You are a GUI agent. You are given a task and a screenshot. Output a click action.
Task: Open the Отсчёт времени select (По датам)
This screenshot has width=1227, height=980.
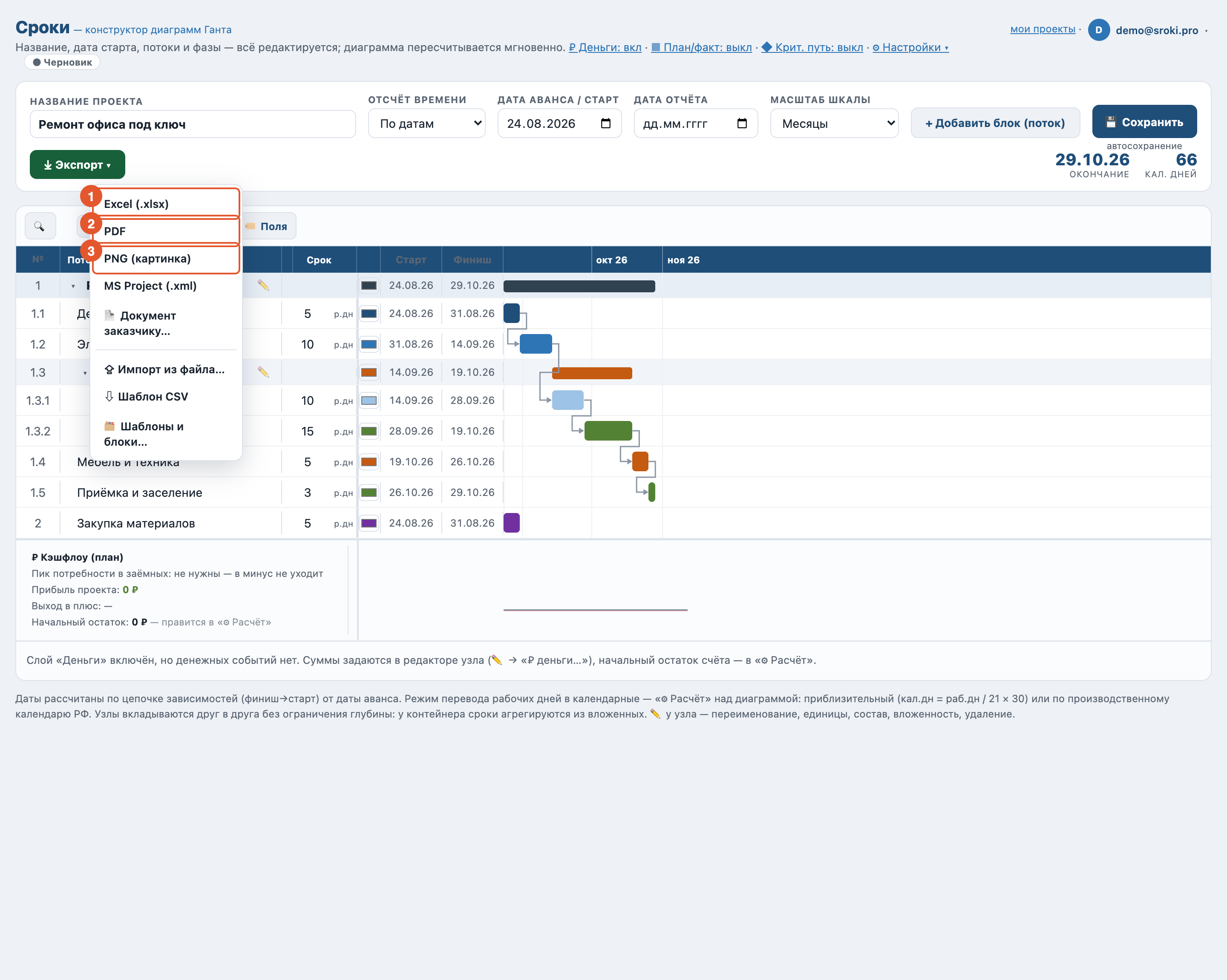click(x=426, y=124)
